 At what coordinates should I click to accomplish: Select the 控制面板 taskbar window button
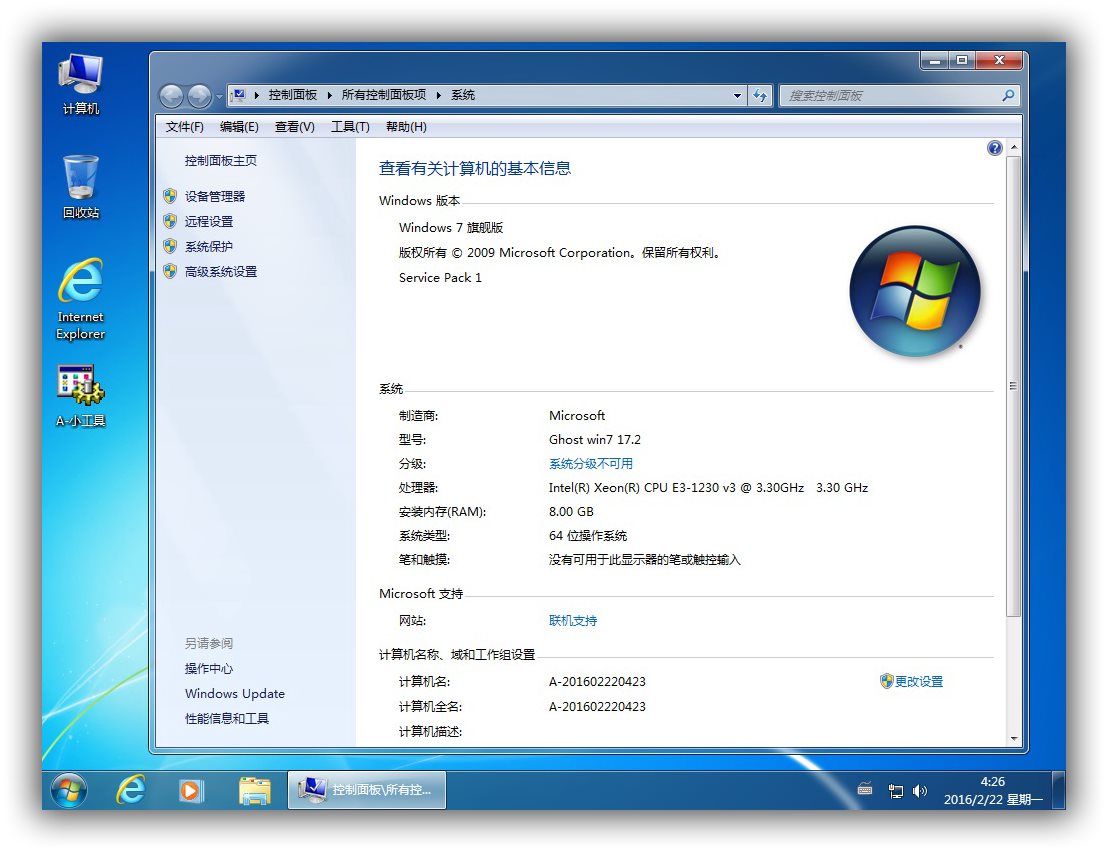367,790
